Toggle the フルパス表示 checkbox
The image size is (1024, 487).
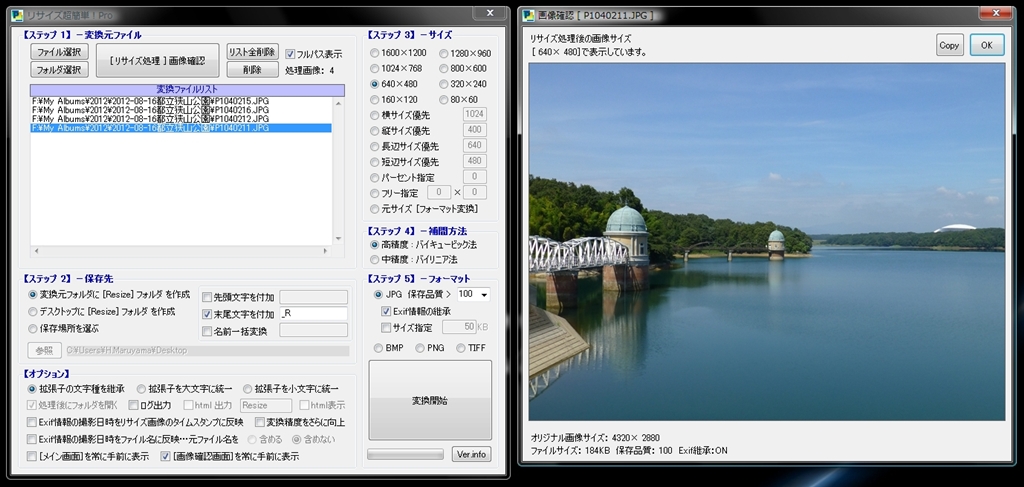[x=290, y=54]
